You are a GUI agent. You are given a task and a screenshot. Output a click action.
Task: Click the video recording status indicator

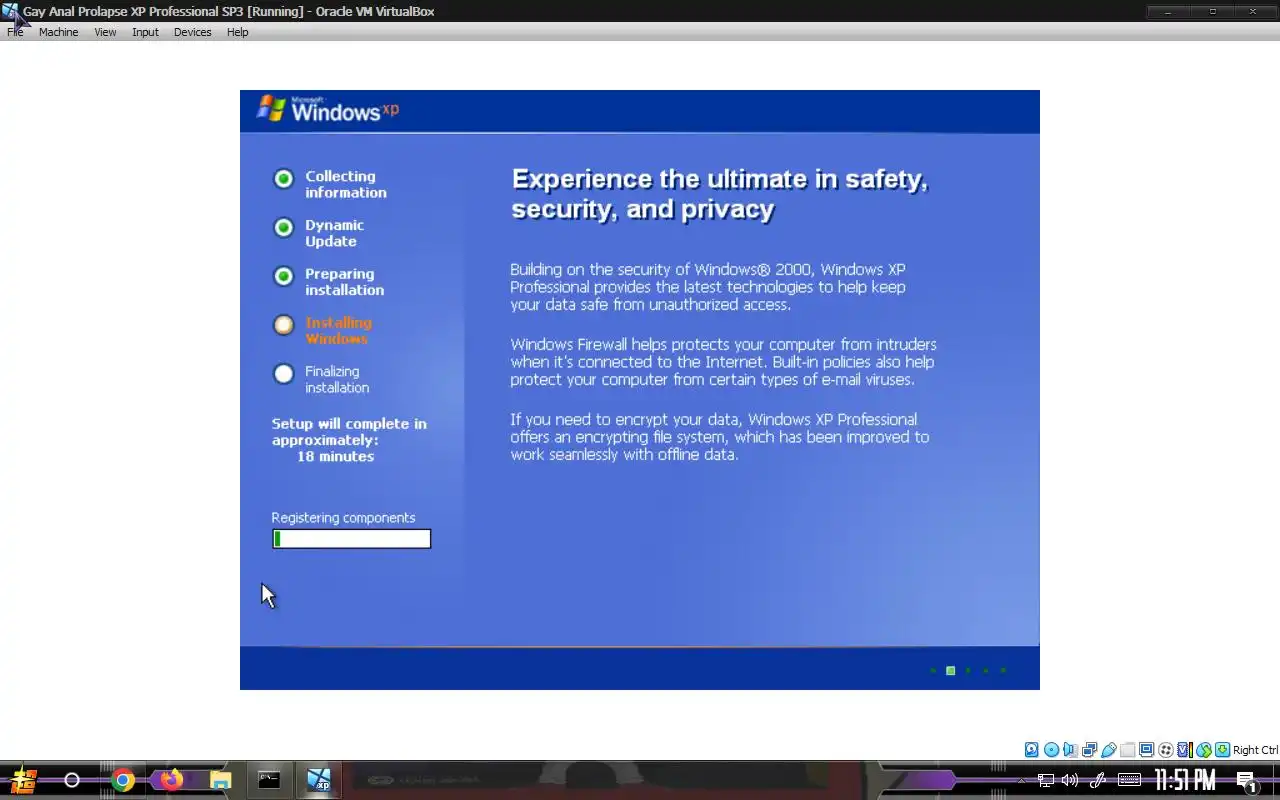point(1165,750)
